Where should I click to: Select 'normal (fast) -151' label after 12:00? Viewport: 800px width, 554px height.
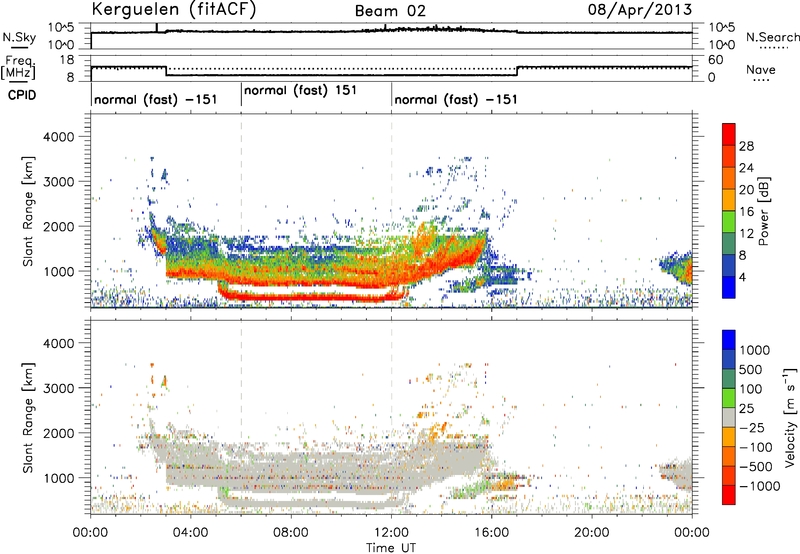[x=456, y=99]
